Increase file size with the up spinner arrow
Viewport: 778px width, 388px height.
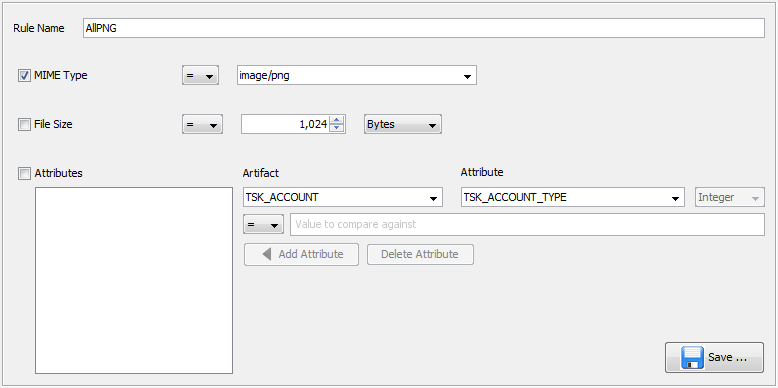(337, 120)
